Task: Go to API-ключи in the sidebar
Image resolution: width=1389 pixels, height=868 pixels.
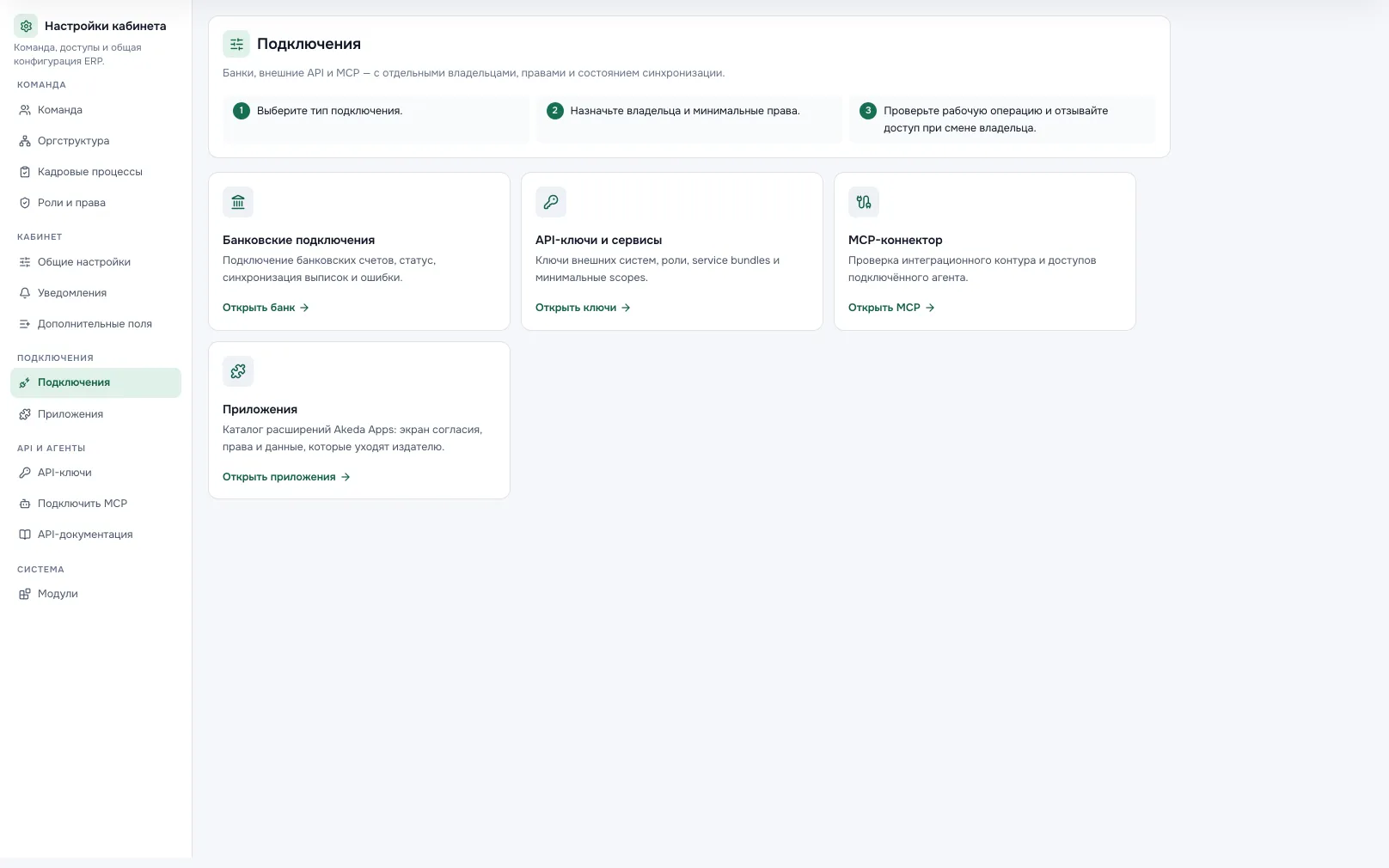Action: point(95,473)
